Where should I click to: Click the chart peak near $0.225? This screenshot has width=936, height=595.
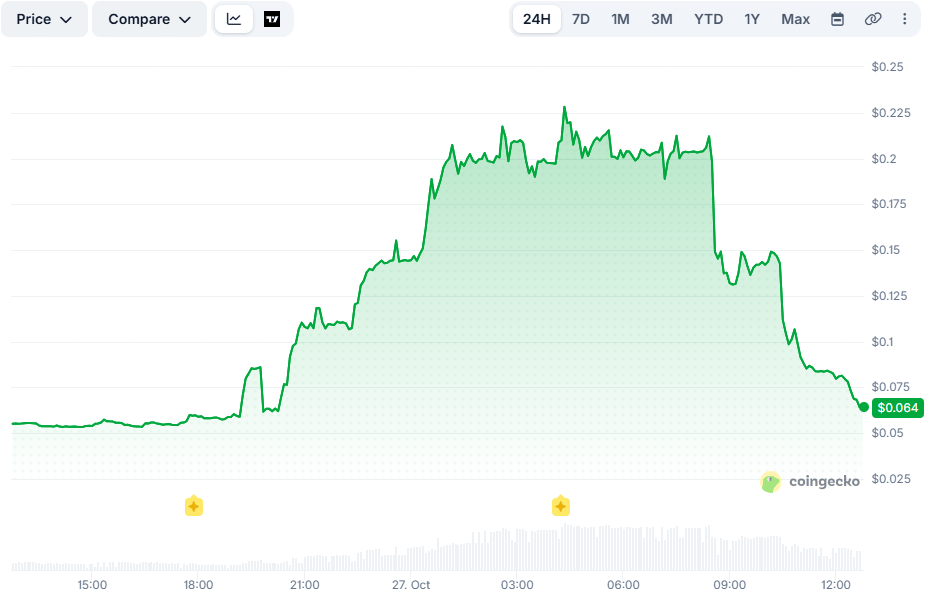(564, 108)
